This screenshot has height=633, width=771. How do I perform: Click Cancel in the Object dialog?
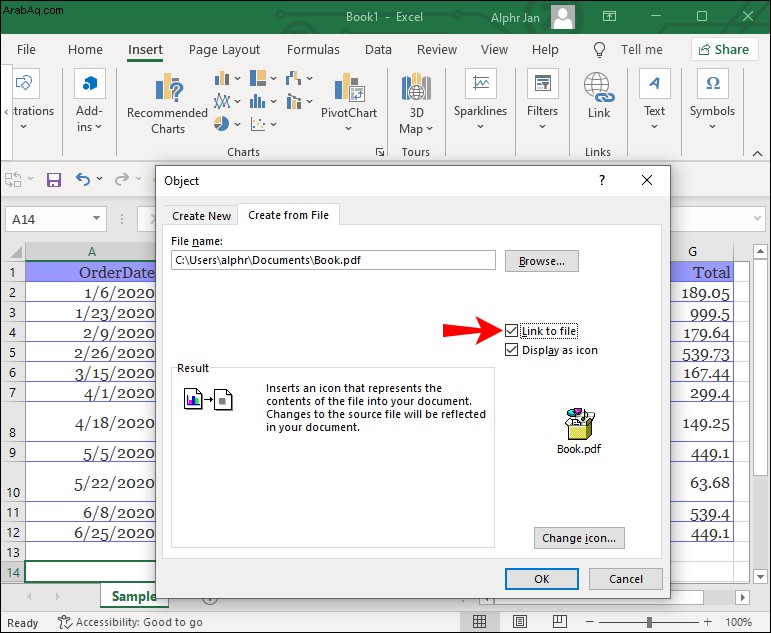click(625, 579)
